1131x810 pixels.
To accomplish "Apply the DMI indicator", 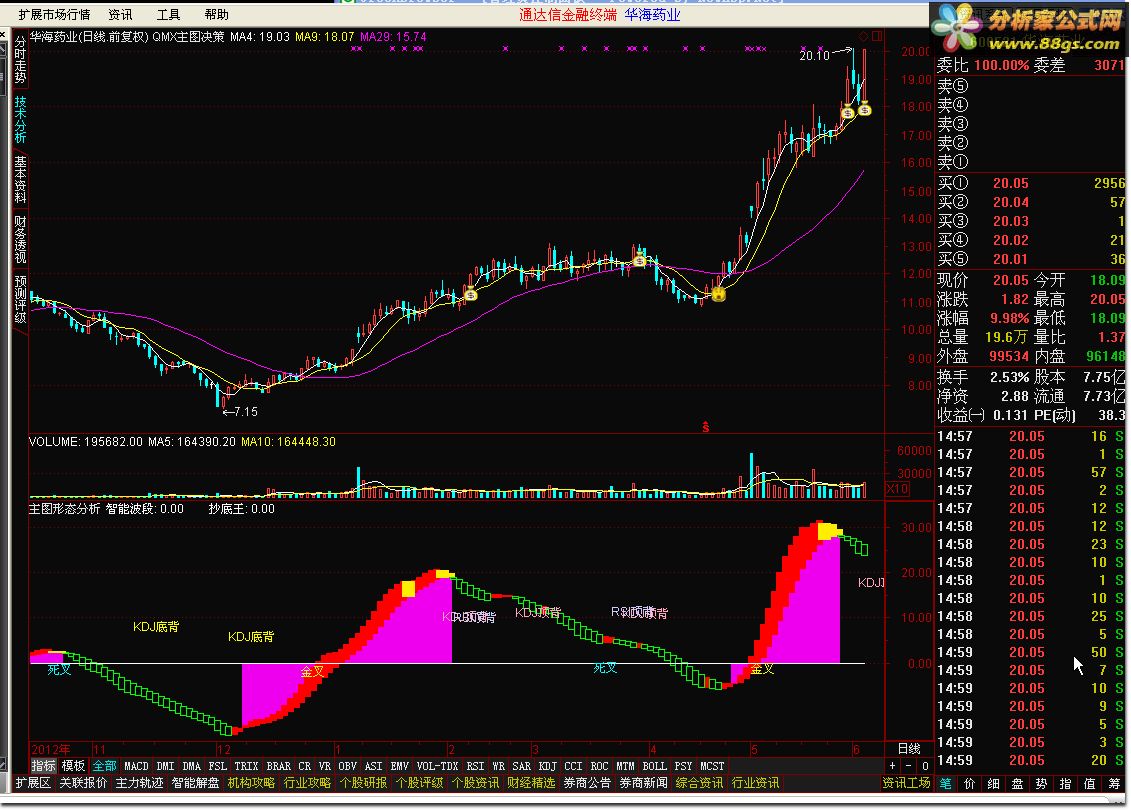I will click(166, 766).
